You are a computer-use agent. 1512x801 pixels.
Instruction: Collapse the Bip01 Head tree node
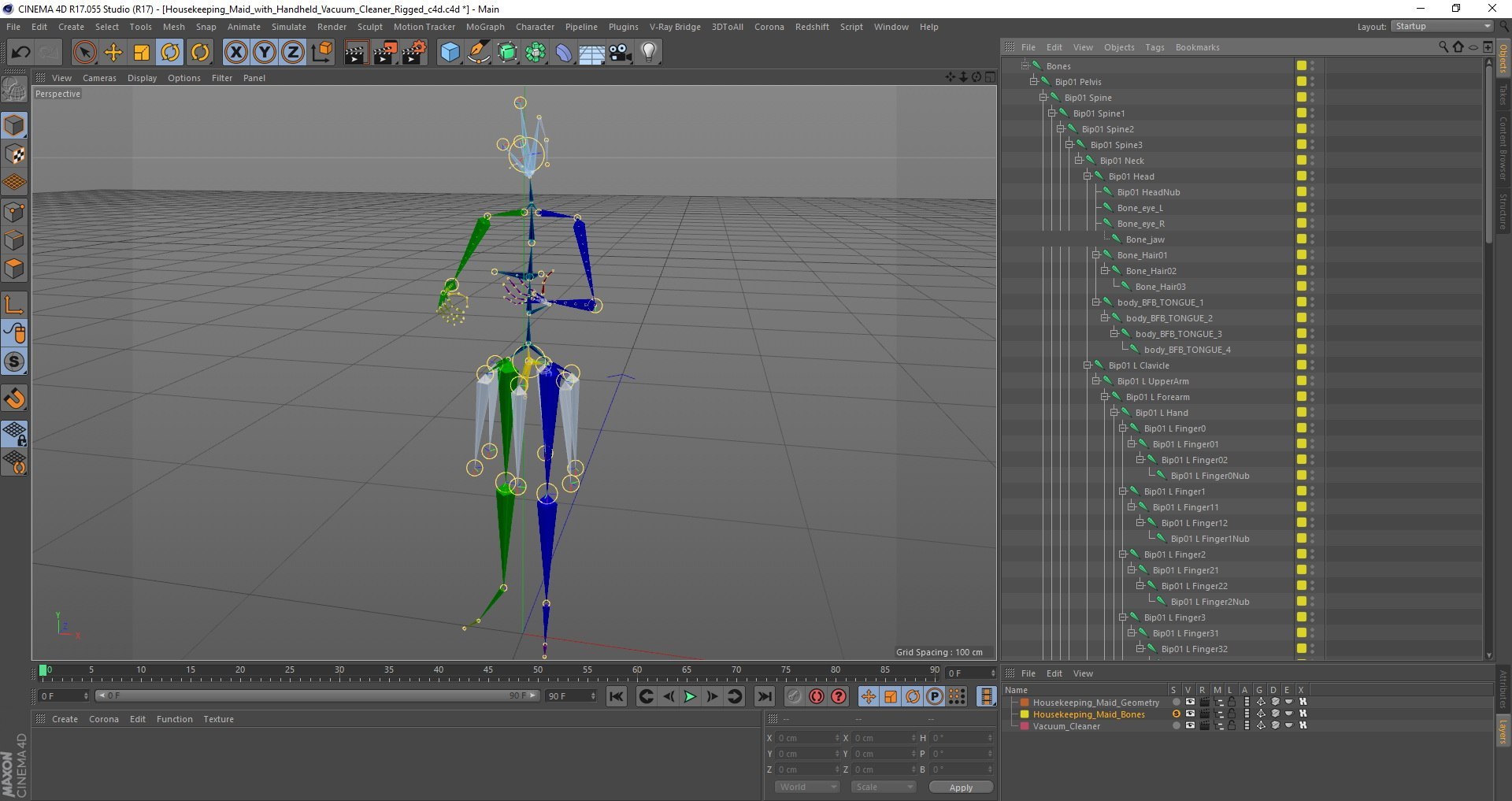click(x=1087, y=176)
